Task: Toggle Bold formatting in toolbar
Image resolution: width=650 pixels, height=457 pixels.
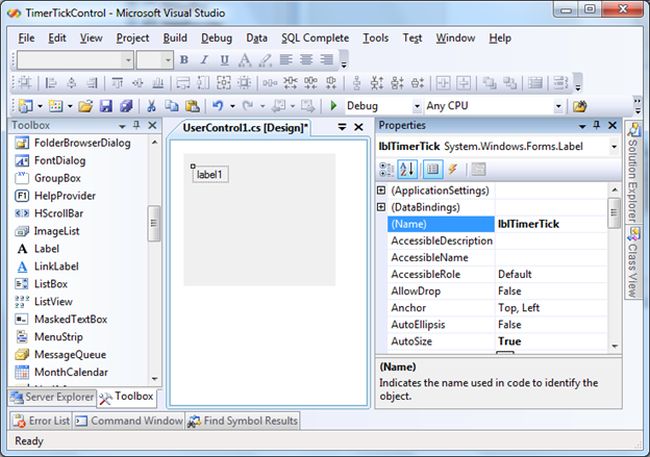Action: click(184, 60)
